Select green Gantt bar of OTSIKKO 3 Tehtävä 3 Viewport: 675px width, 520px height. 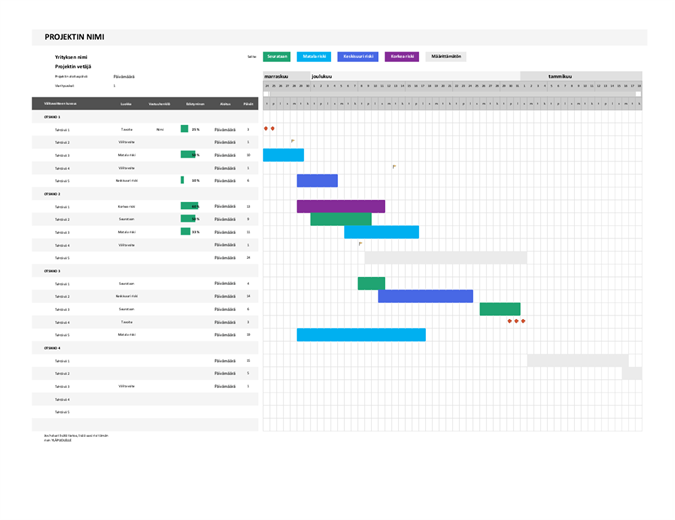[500, 309]
